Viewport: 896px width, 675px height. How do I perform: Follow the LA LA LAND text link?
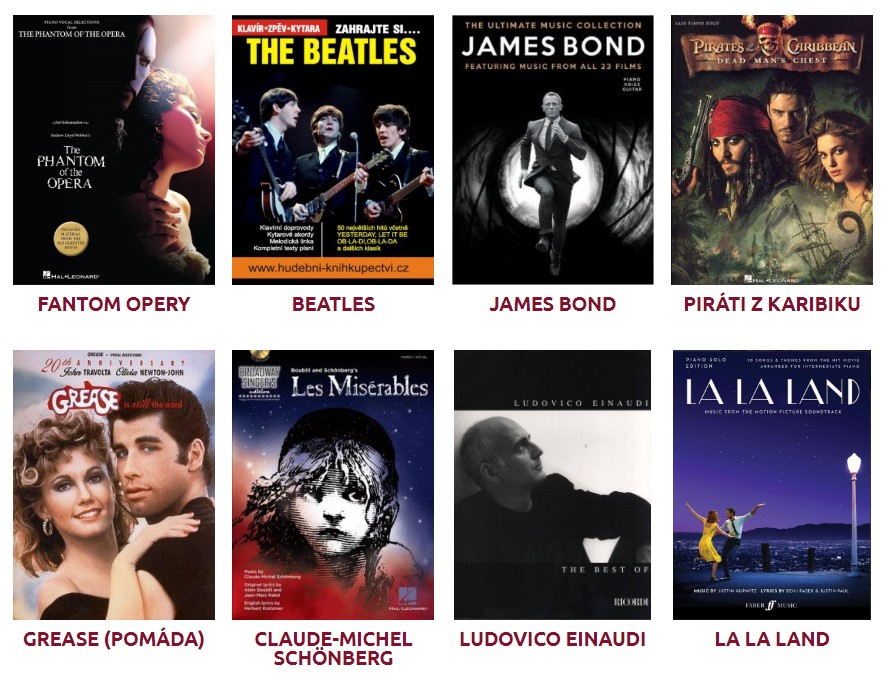click(771, 639)
